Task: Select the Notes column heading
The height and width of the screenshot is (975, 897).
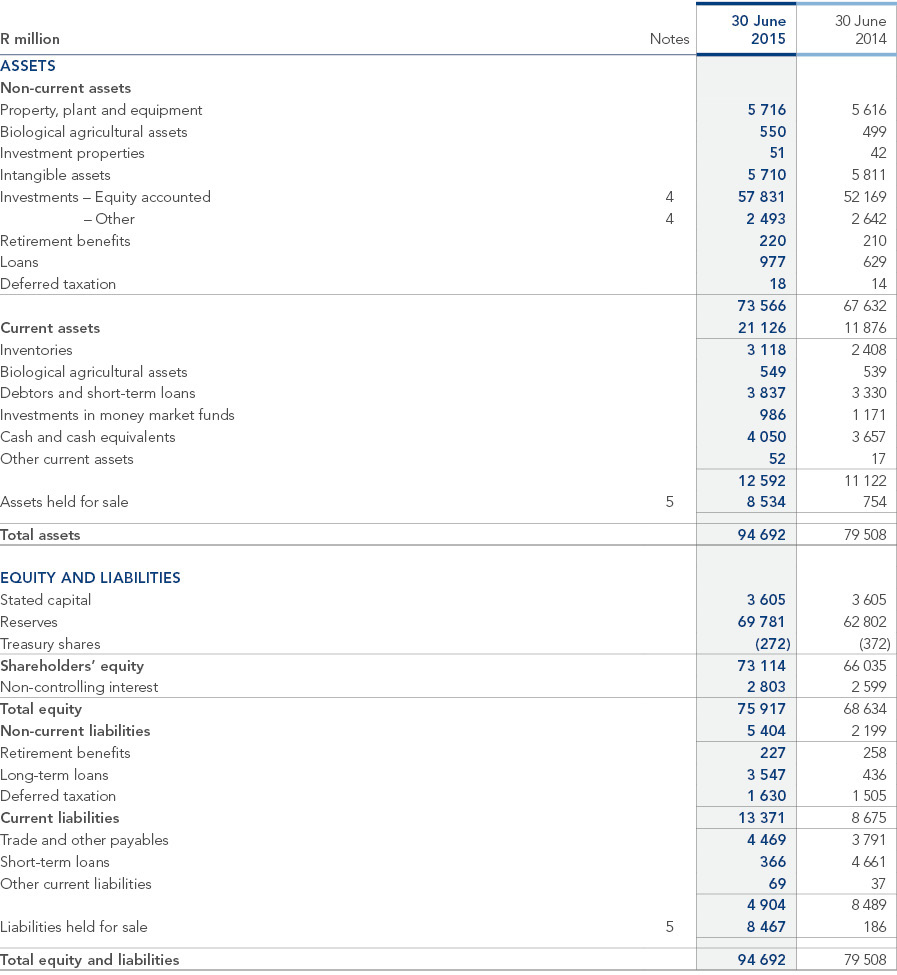Action: point(669,39)
